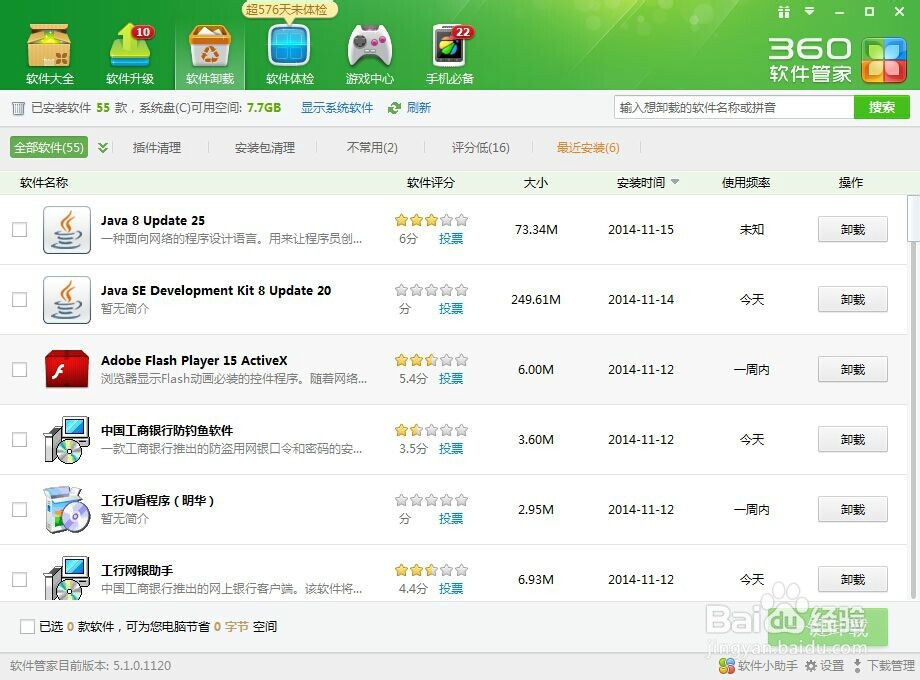Screen dimensions: 920x680
Task: Click 投票 link for Java 8 Update 25
Action: click(451, 239)
